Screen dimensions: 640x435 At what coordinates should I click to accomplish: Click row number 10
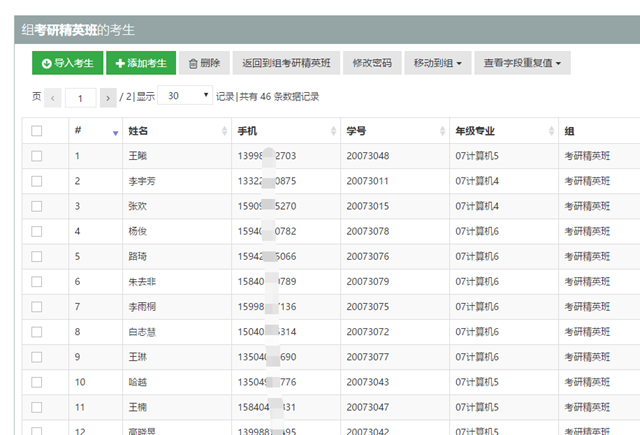pyautogui.click(x=80, y=382)
